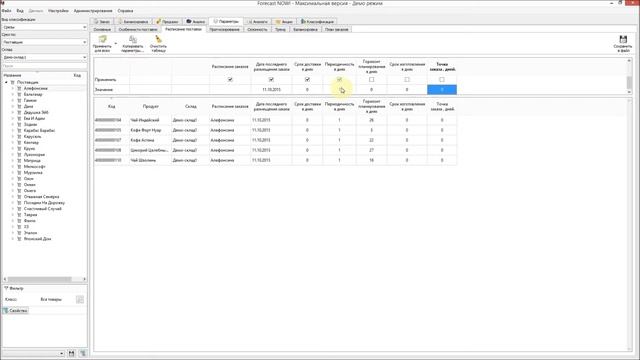Click the cart icon beside Лукоморье

point(19,155)
